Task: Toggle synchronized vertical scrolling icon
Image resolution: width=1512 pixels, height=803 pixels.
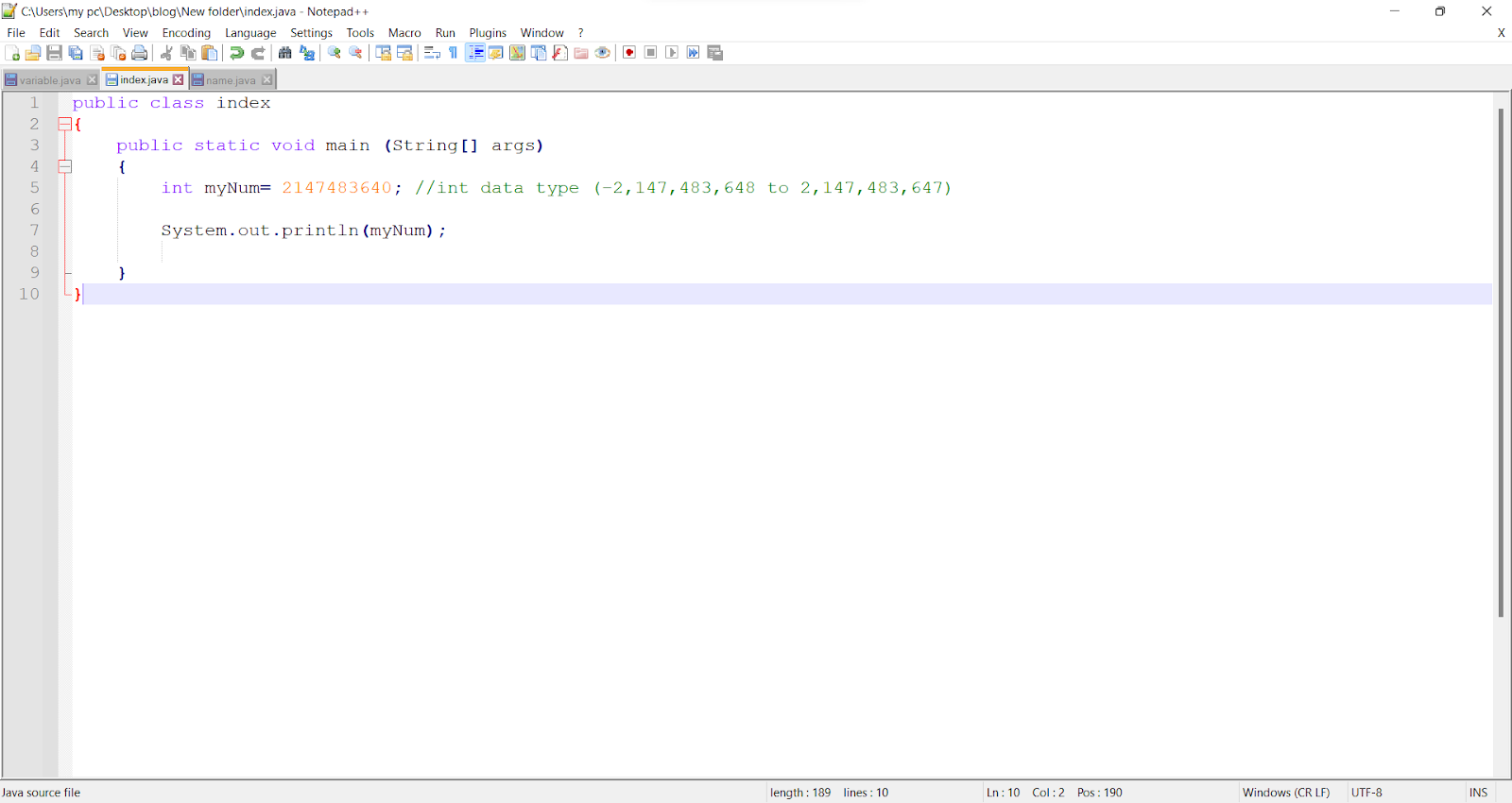Action: [x=383, y=53]
